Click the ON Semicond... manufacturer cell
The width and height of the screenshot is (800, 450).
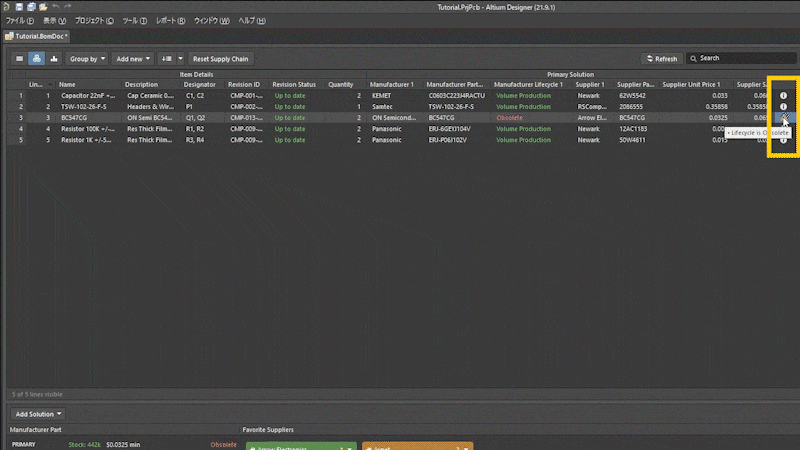394,118
